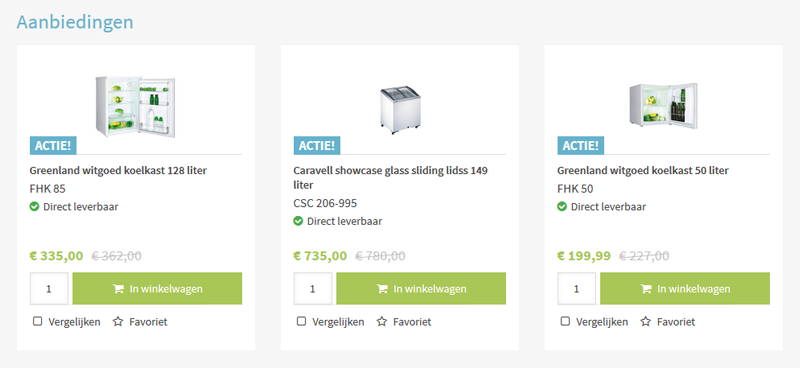
Task: Click cart icon on FHK 85 button
Action: click(x=118, y=289)
